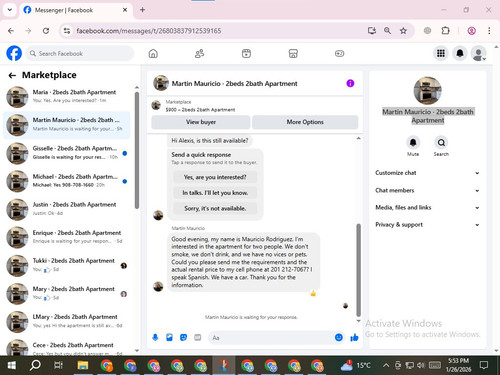Image resolution: width=500 pixels, height=375 pixels.
Task: Go to the Home feed icon
Action: click(153, 53)
